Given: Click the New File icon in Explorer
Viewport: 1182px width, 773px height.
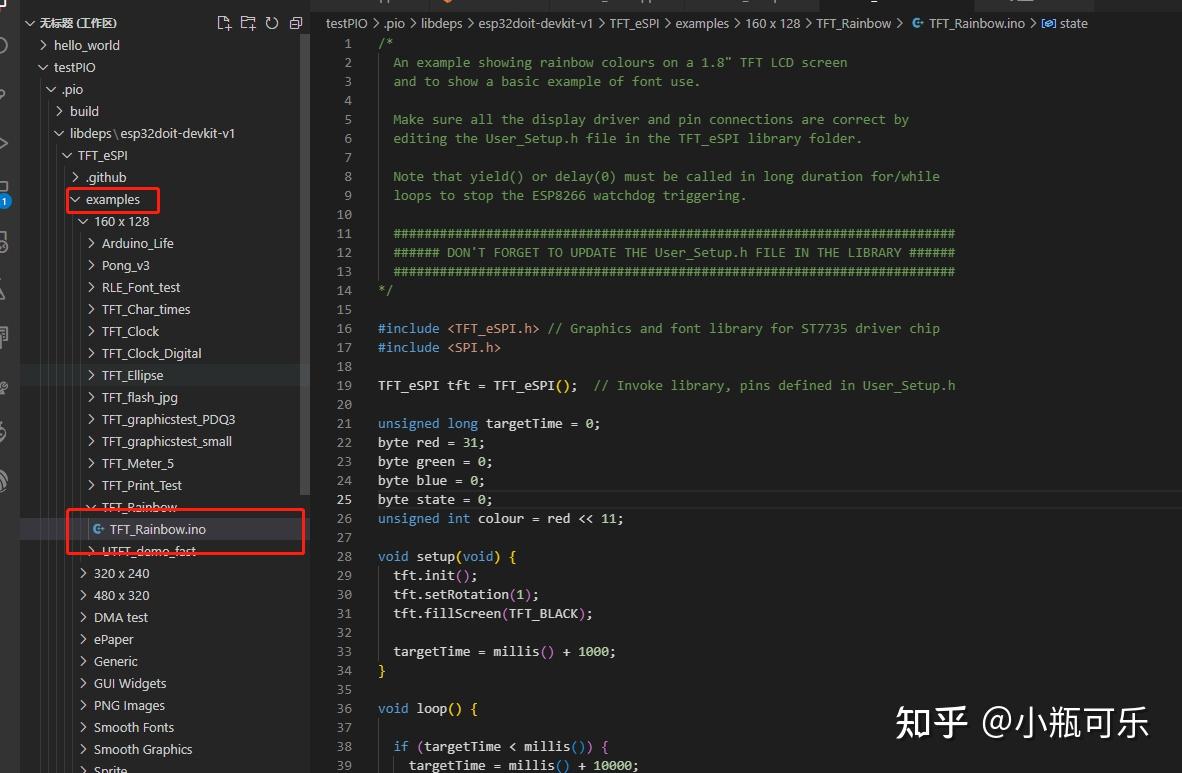Looking at the screenshot, I should (224, 22).
